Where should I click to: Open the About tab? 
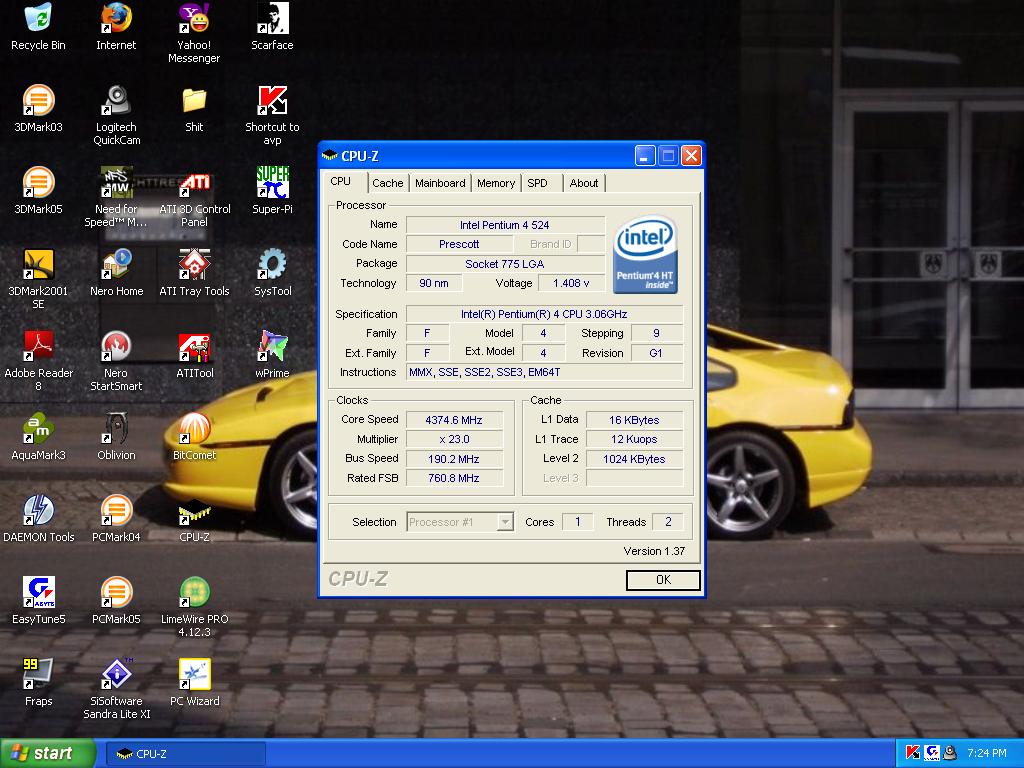[584, 184]
